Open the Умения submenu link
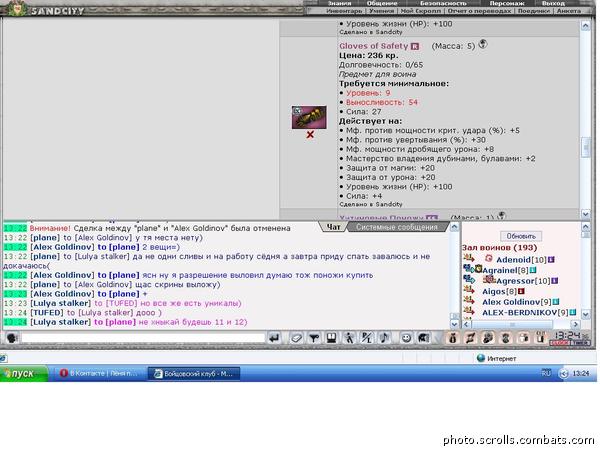Viewport: 600px width, 450px height. 381,11
